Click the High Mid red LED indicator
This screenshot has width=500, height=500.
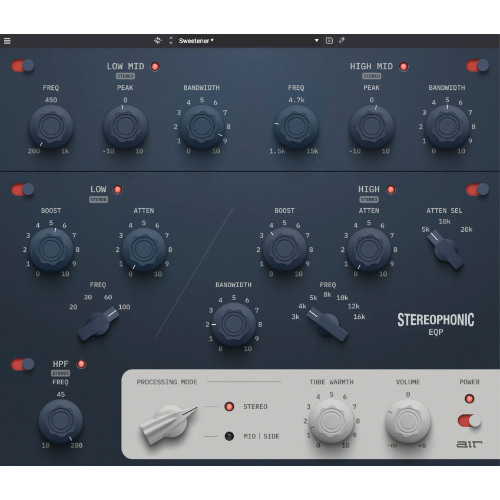click(x=404, y=66)
